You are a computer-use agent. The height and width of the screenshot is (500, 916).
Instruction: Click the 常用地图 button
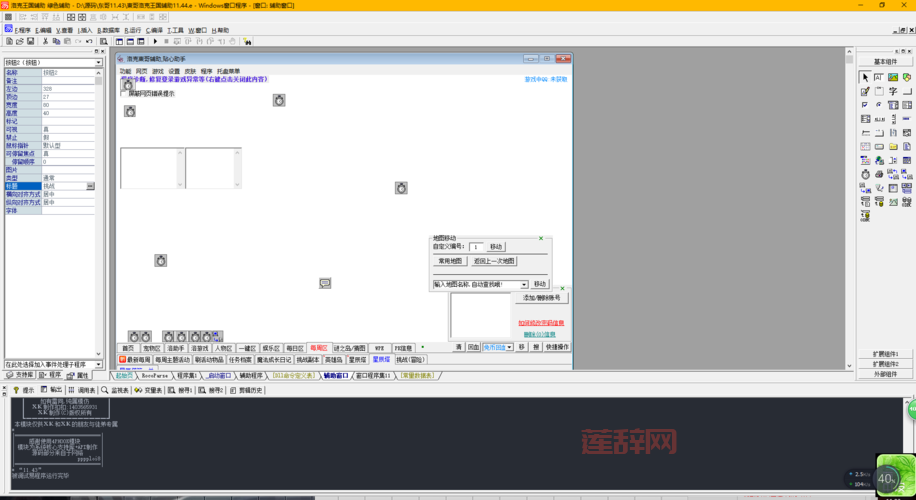tap(451, 261)
